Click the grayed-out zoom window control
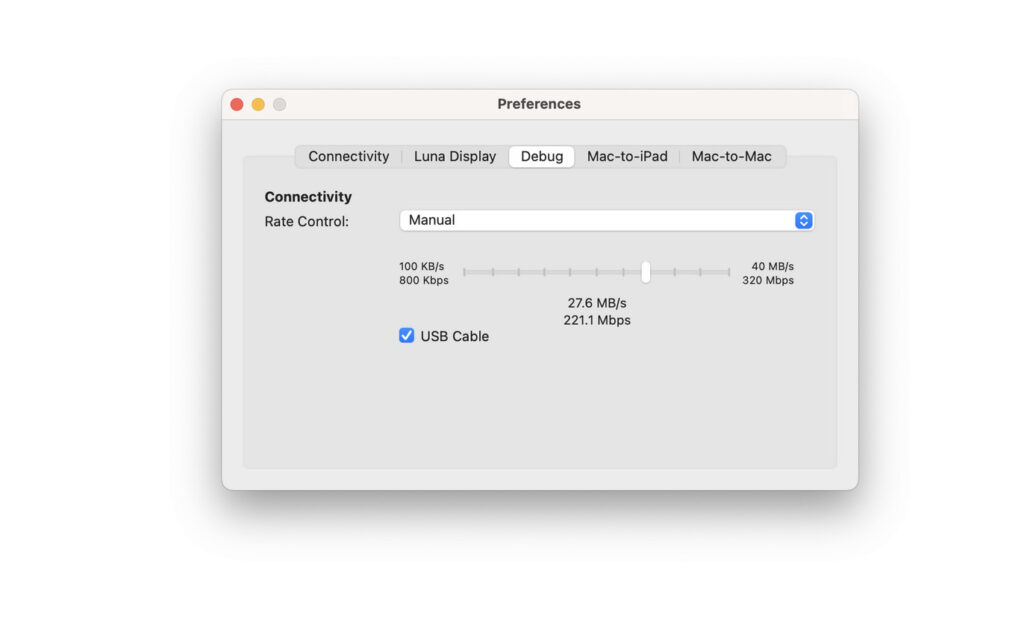The height and width of the screenshot is (642, 1024). click(x=279, y=104)
